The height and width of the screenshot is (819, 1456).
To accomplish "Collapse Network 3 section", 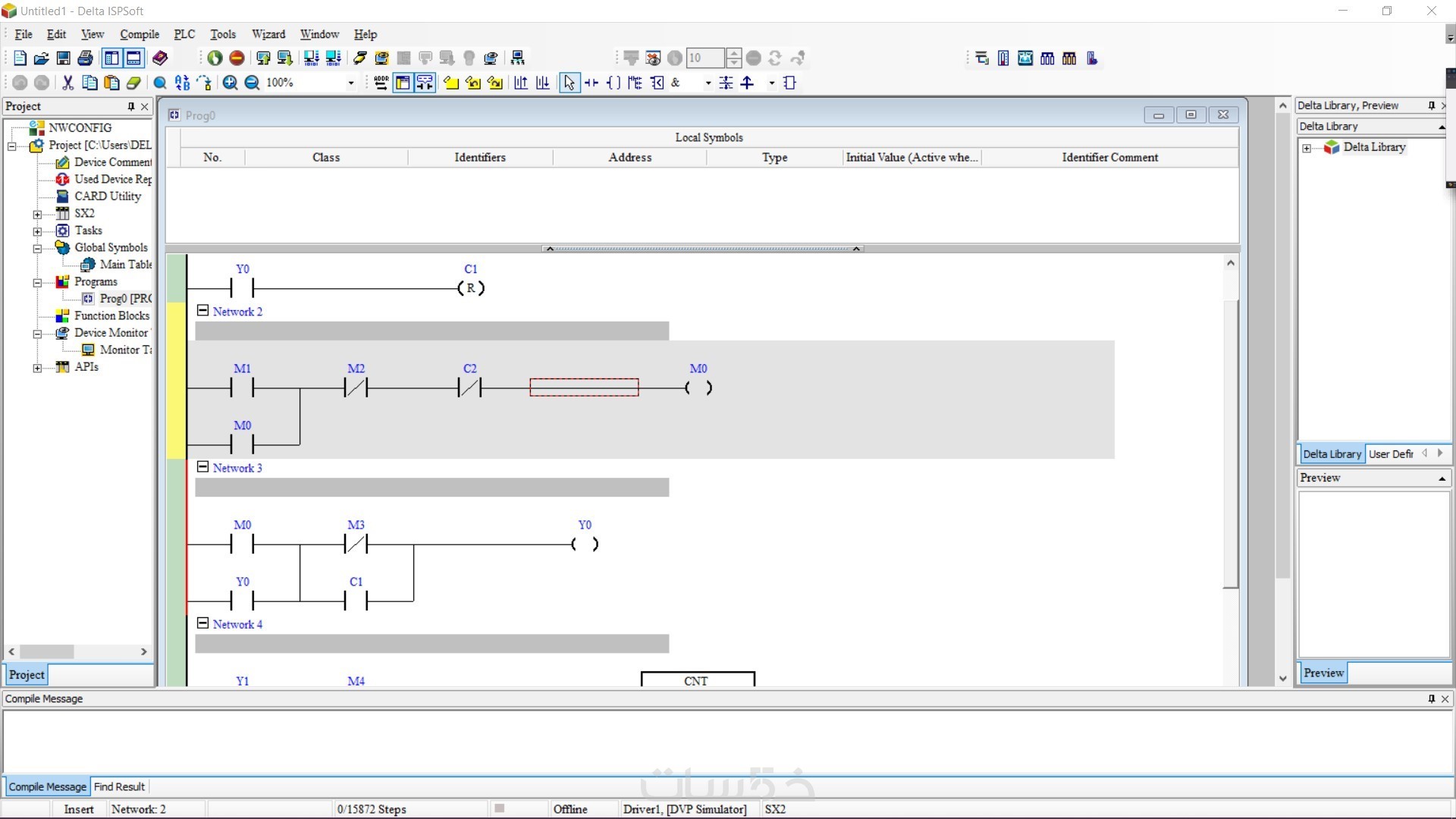I will [x=202, y=467].
